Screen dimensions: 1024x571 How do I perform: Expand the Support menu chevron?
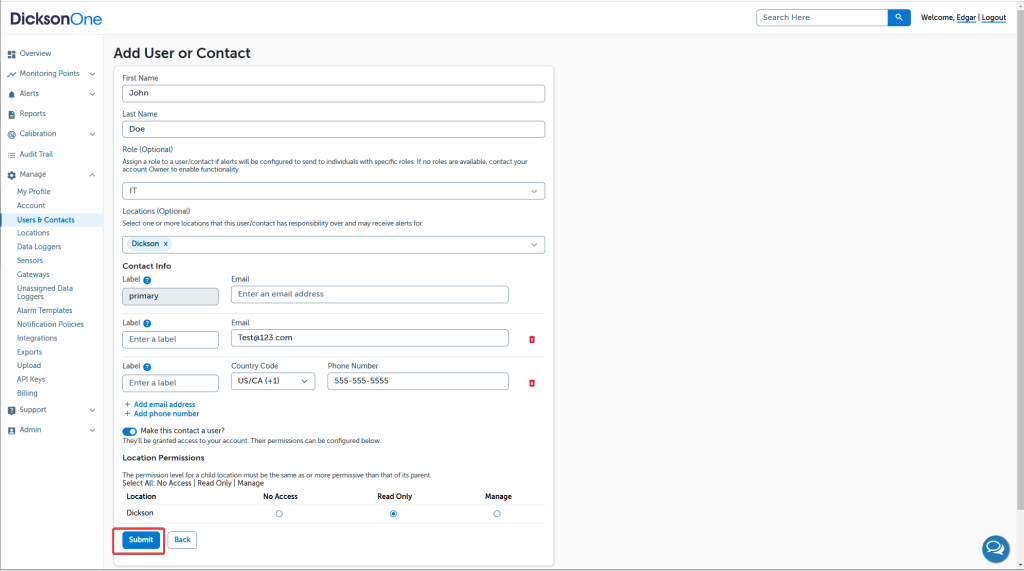(x=92, y=410)
